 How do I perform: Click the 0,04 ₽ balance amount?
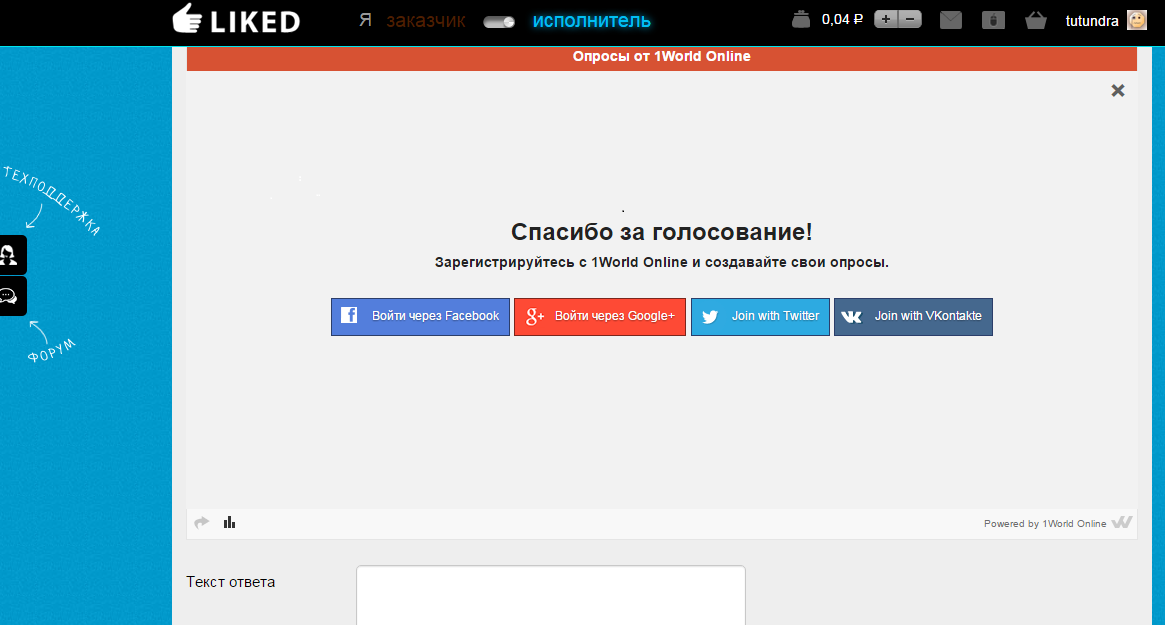(842, 19)
